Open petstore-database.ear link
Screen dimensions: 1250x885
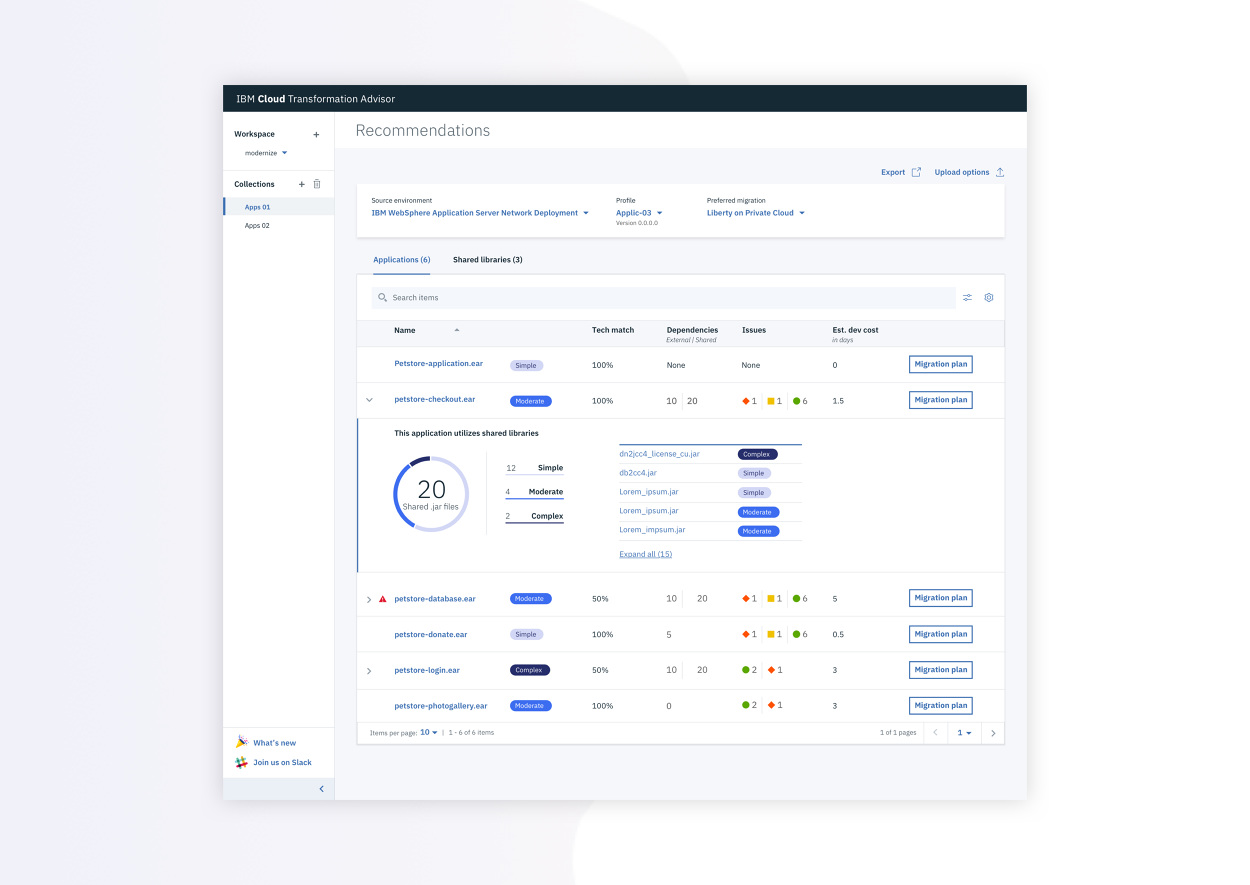[435, 599]
